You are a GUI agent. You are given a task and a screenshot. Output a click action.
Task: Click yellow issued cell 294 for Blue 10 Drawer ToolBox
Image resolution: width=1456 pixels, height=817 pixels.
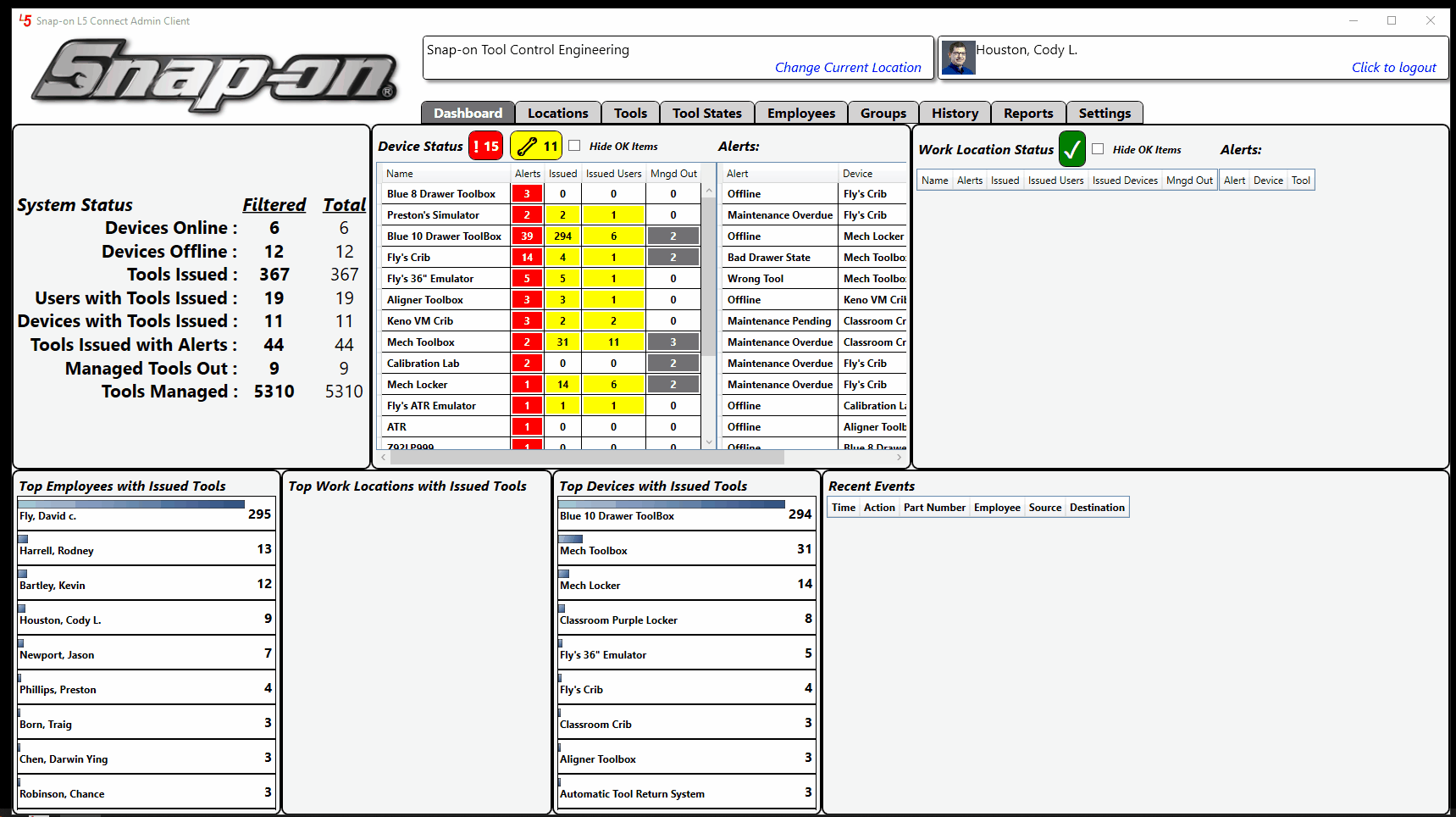pyautogui.click(x=562, y=236)
